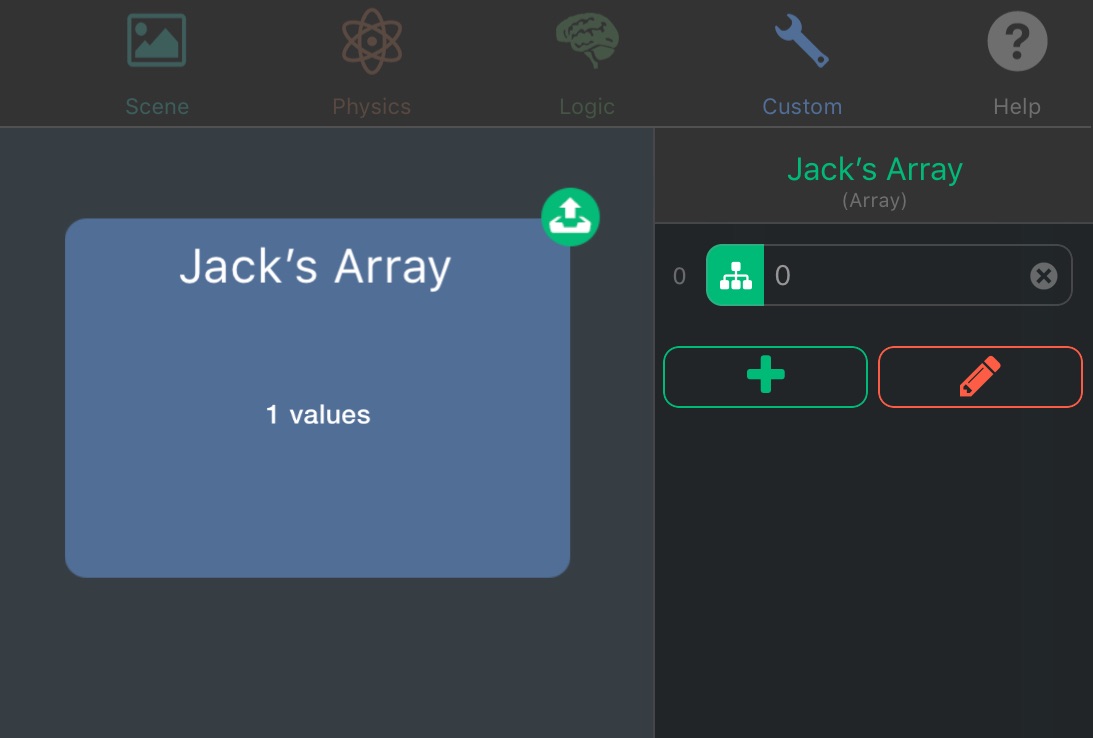The height and width of the screenshot is (738, 1093).
Task: Click the "1 values" text on the card
Action: click(317, 415)
